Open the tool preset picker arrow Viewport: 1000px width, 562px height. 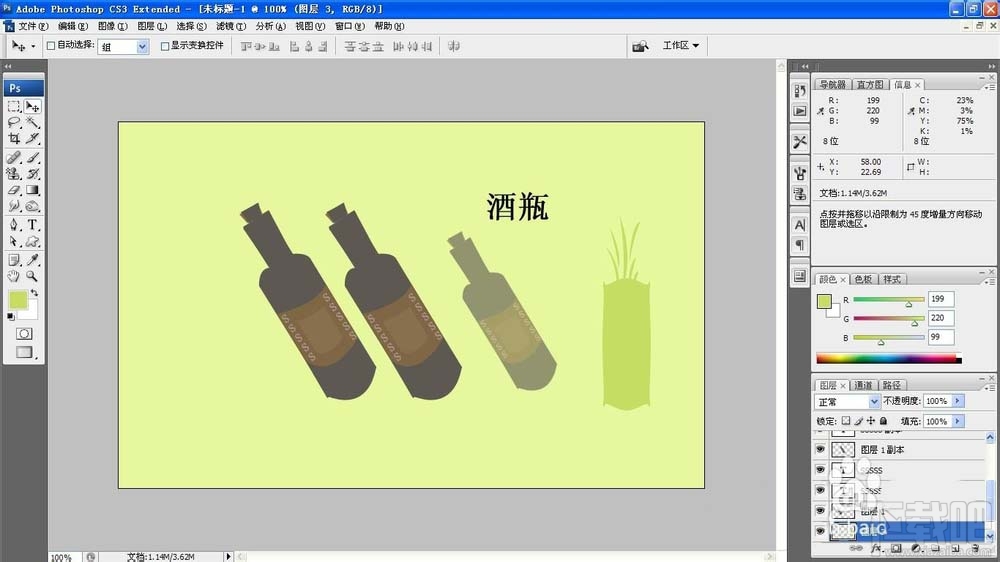tap(33, 47)
